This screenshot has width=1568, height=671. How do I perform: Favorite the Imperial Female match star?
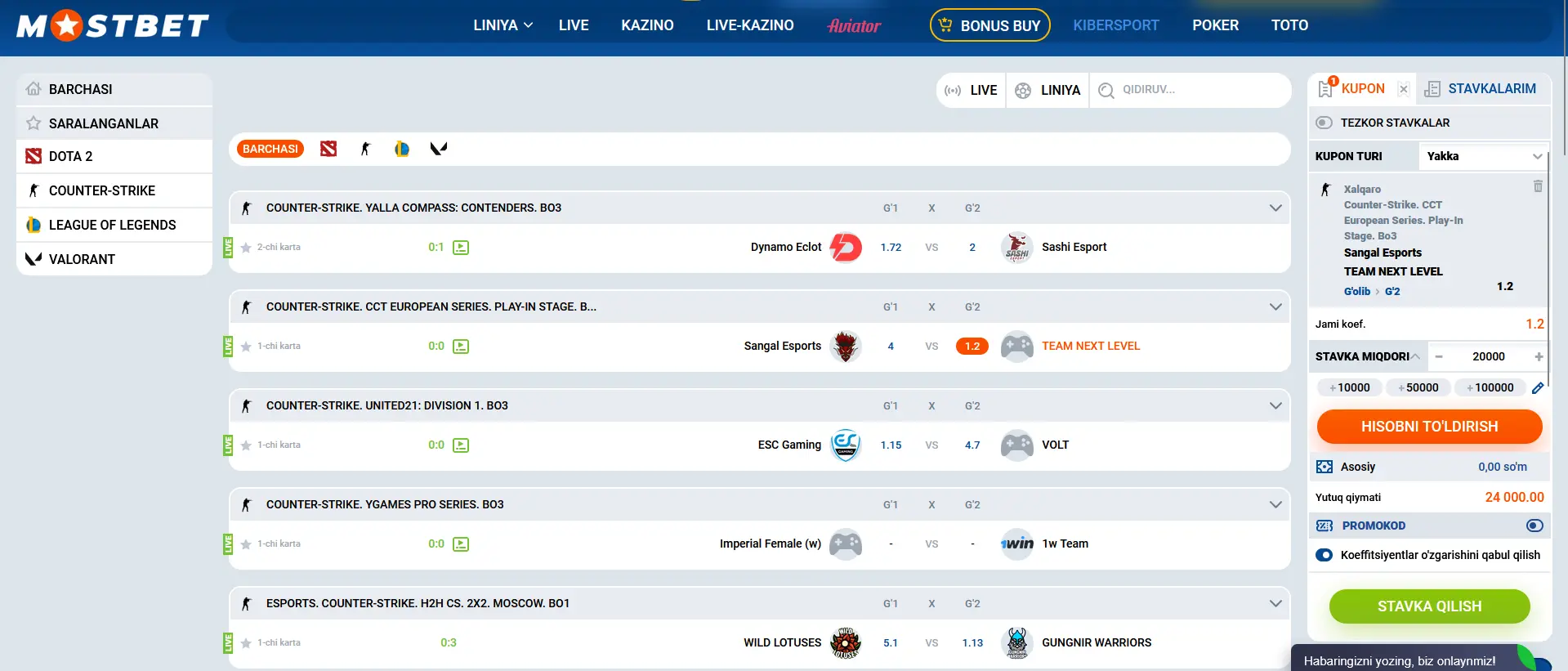(246, 544)
